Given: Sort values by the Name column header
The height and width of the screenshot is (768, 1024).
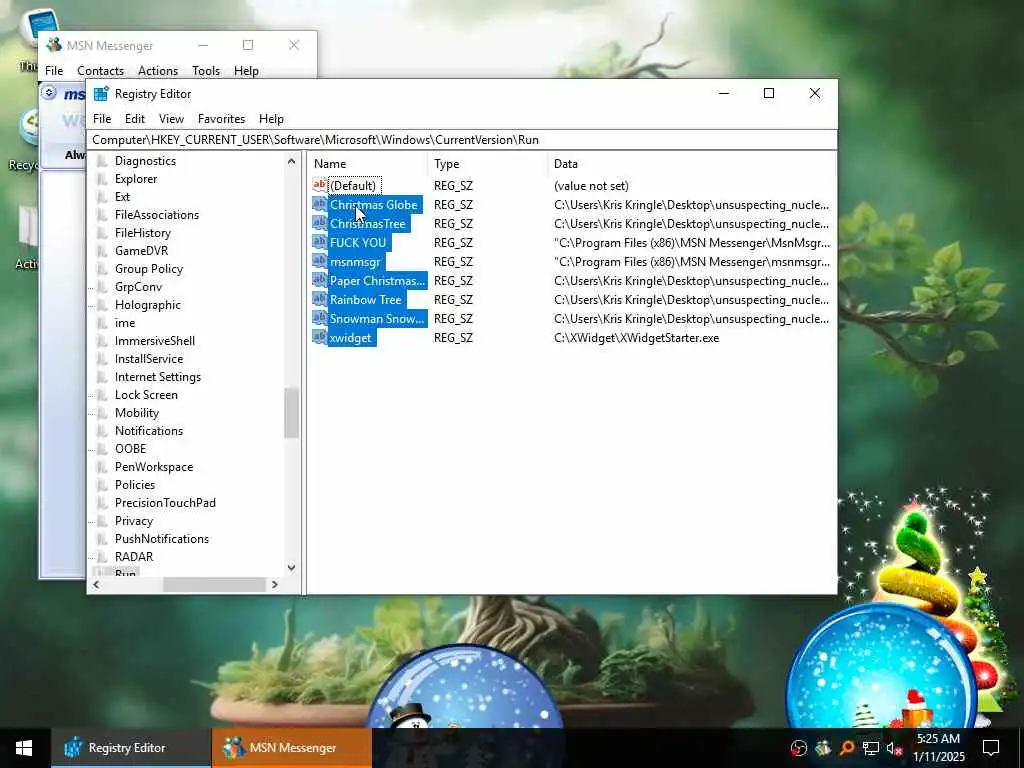Looking at the screenshot, I should 368,164.
